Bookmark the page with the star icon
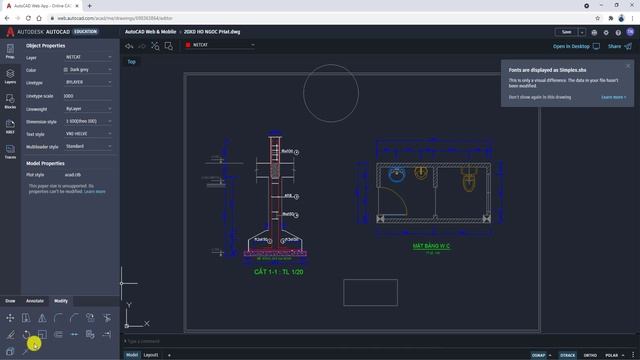Viewport: 640px width, 360px height. (x=598, y=18)
